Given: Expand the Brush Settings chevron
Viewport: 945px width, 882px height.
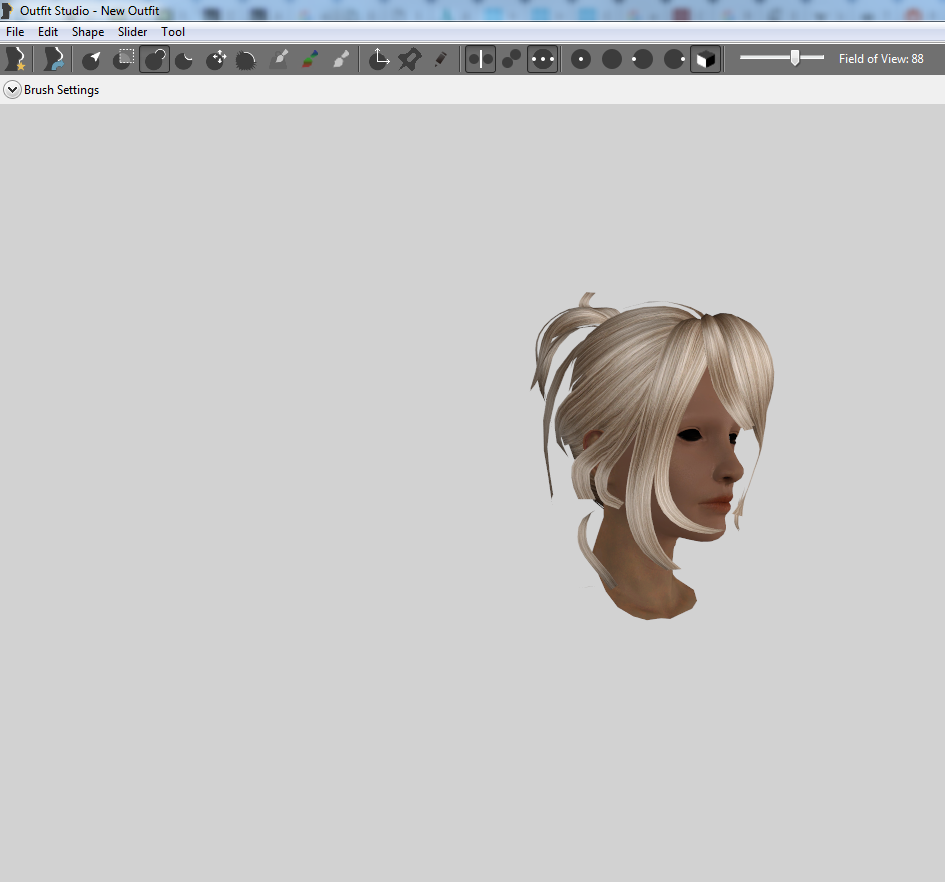Looking at the screenshot, I should coord(12,90).
